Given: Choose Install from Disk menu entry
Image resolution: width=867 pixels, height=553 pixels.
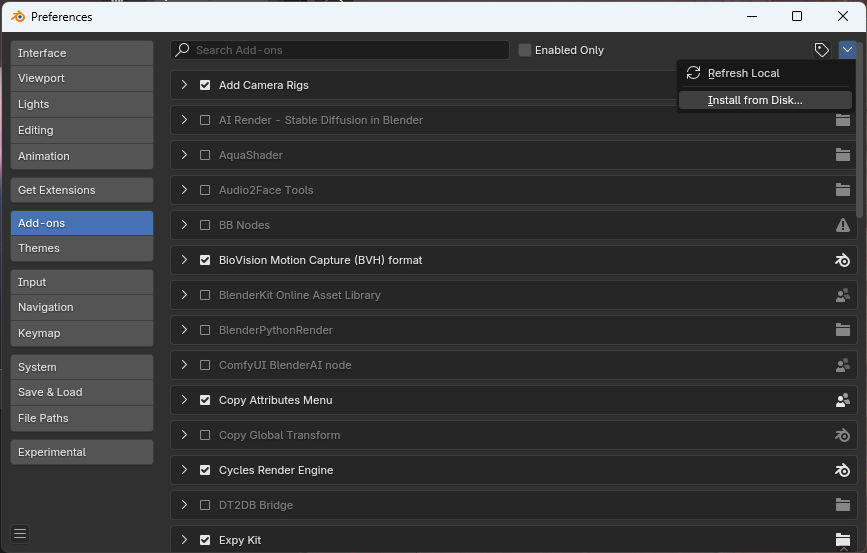Looking at the screenshot, I should [765, 100].
